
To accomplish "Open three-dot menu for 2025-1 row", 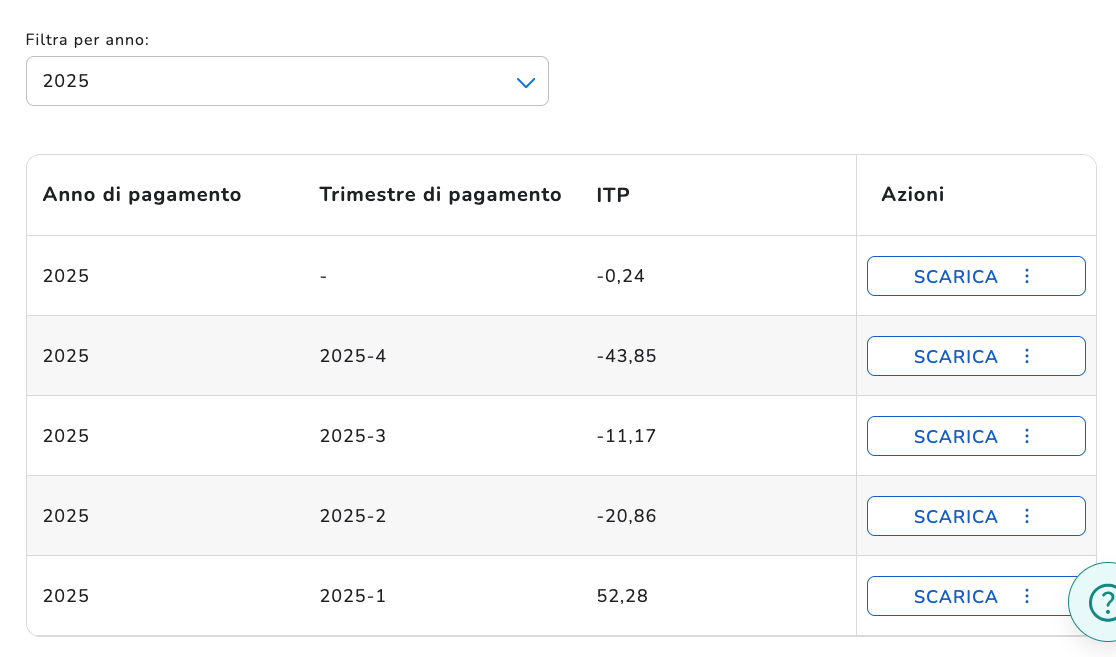I will pyautogui.click(x=1026, y=596).
